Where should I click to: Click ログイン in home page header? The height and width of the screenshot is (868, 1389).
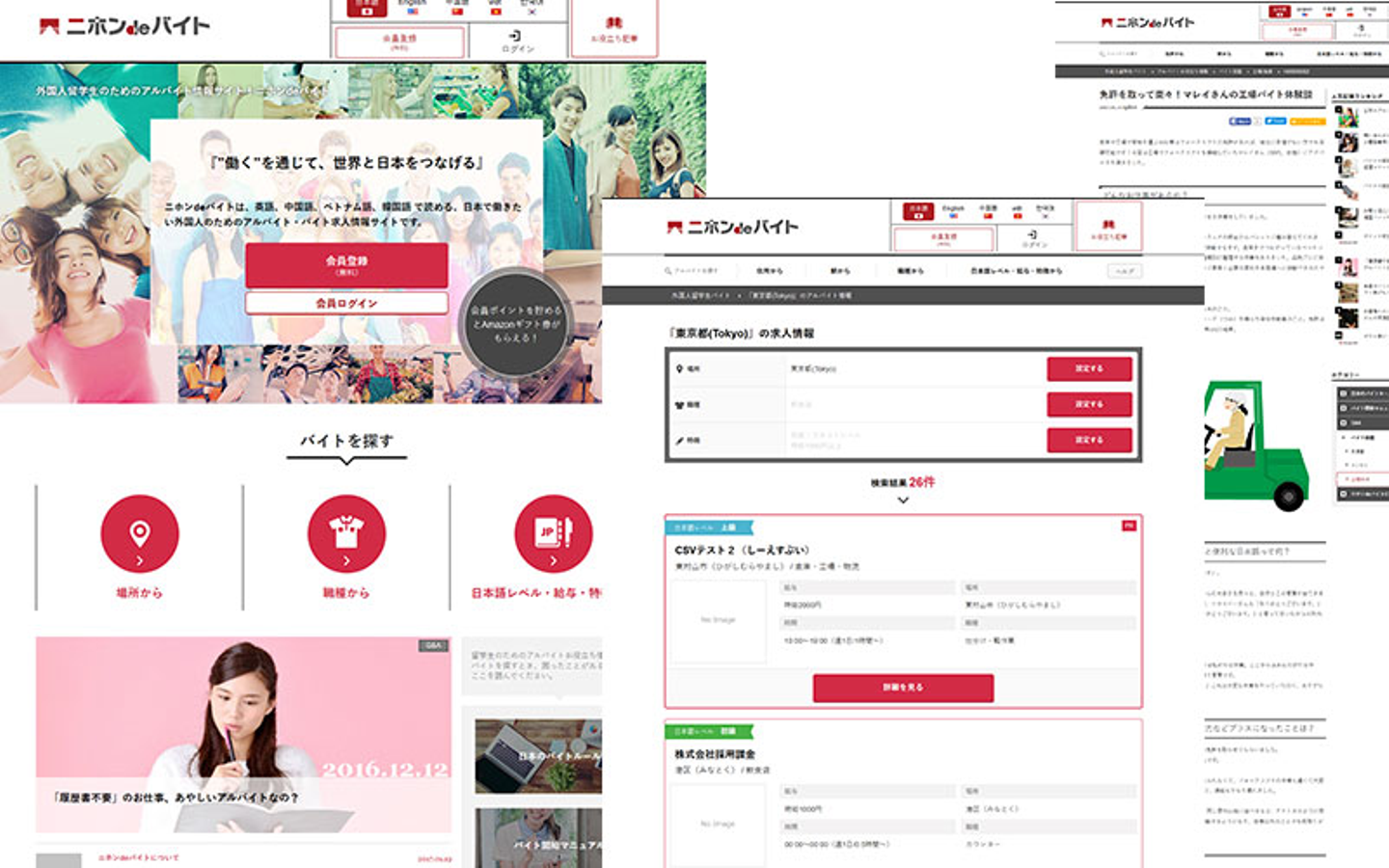tap(517, 41)
